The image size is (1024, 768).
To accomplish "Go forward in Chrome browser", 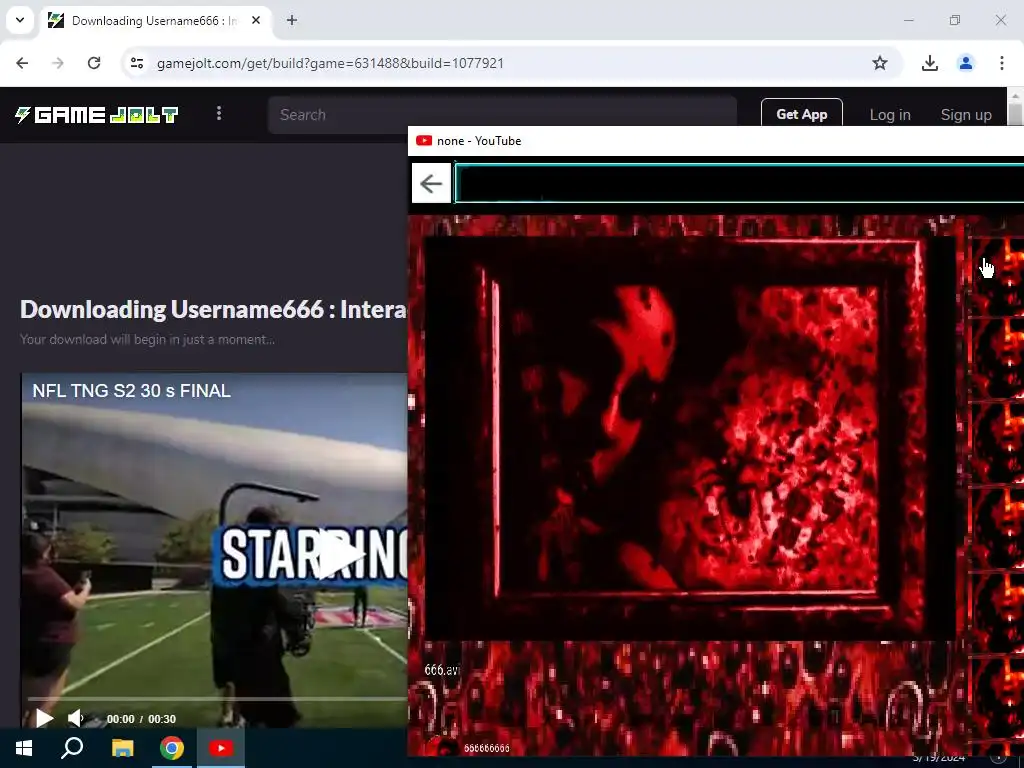I will coord(58,63).
